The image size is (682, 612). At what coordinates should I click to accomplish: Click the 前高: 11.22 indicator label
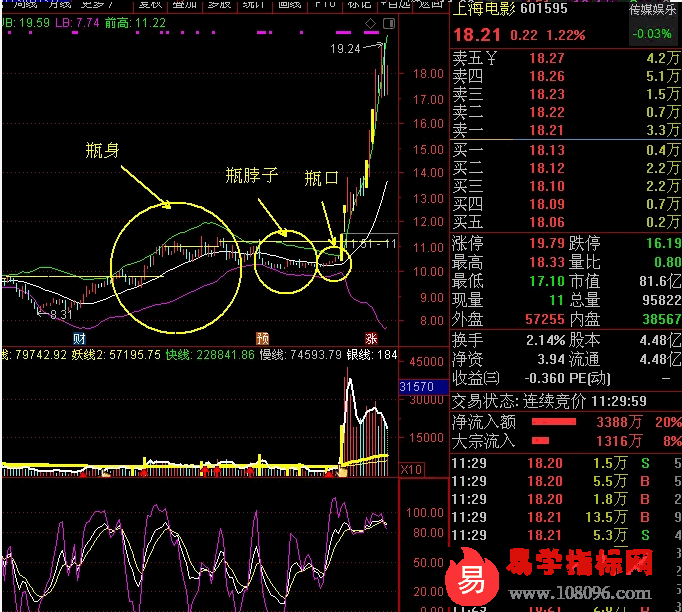click(x=135, y=23)
